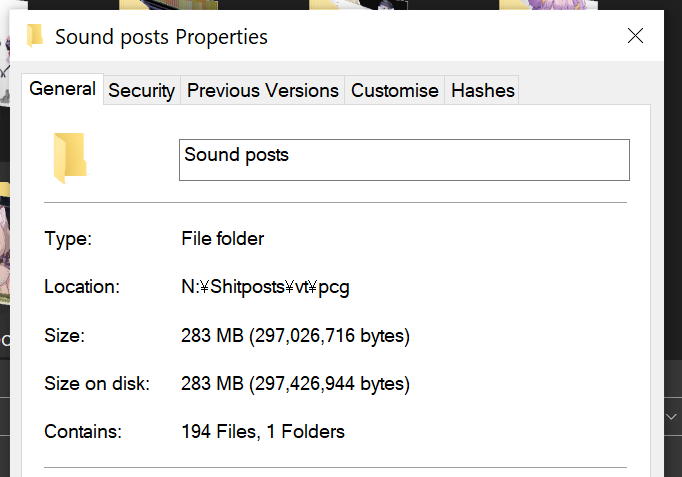Click the Sound posts folder name field
This screenshot has height=477, width=682.
click(x=404, y=160)
